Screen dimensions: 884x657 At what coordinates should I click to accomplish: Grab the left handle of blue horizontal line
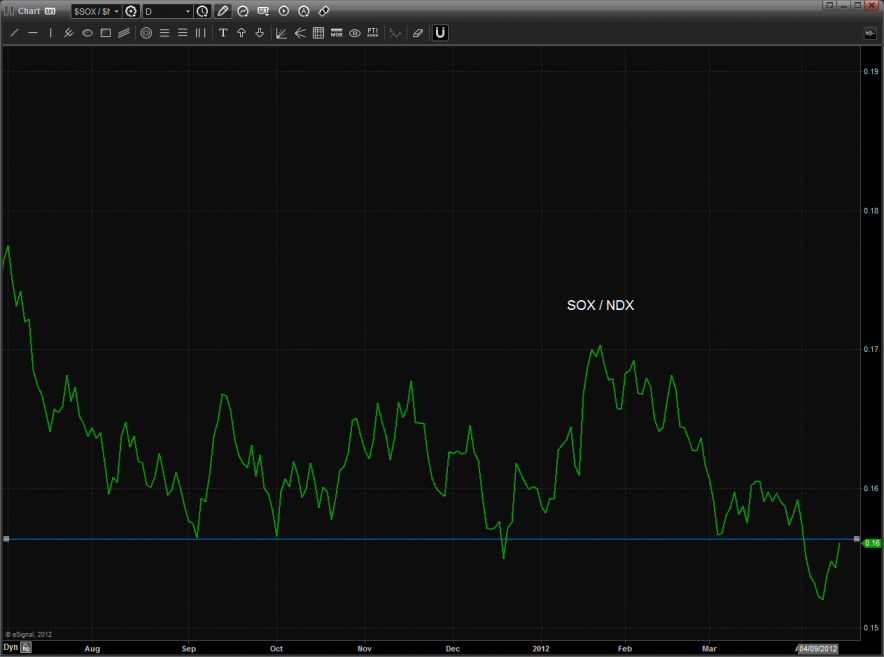click(x=6, y=539)
